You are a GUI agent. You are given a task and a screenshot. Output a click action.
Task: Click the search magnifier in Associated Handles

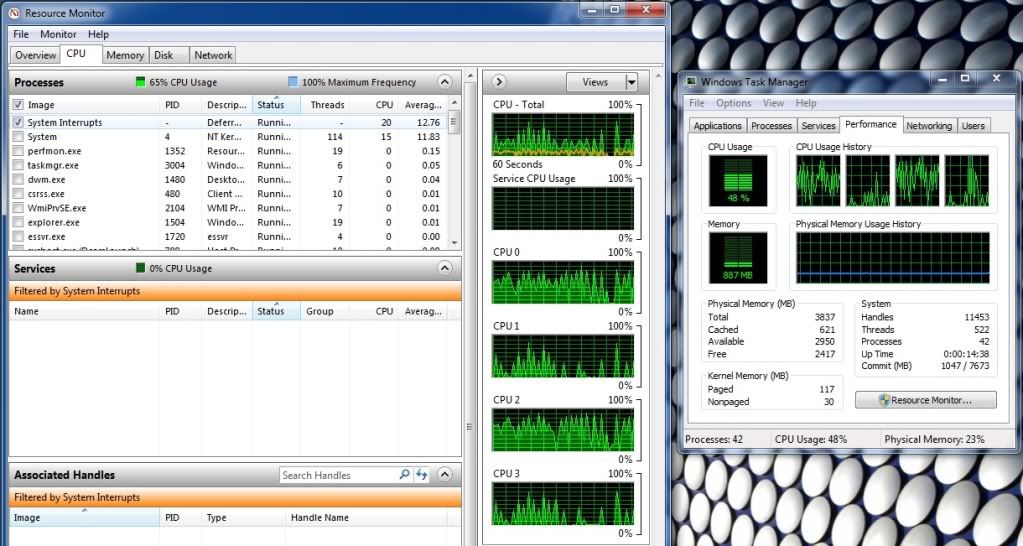(x=404, y=475)
